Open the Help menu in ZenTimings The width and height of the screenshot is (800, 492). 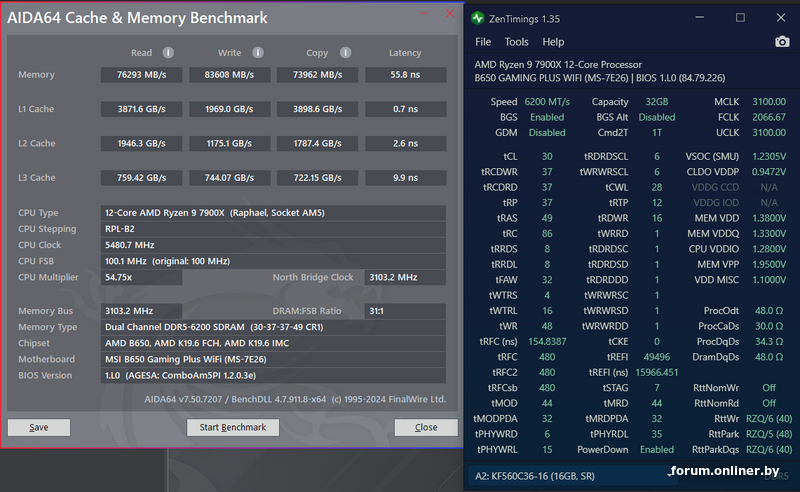(553, 42)
